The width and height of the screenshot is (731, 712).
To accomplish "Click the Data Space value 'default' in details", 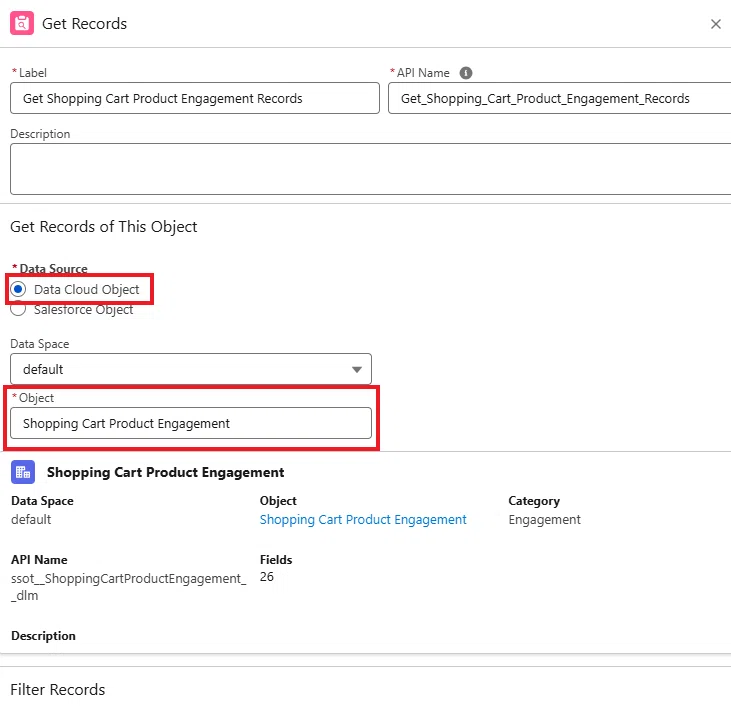I will [31, 519].
